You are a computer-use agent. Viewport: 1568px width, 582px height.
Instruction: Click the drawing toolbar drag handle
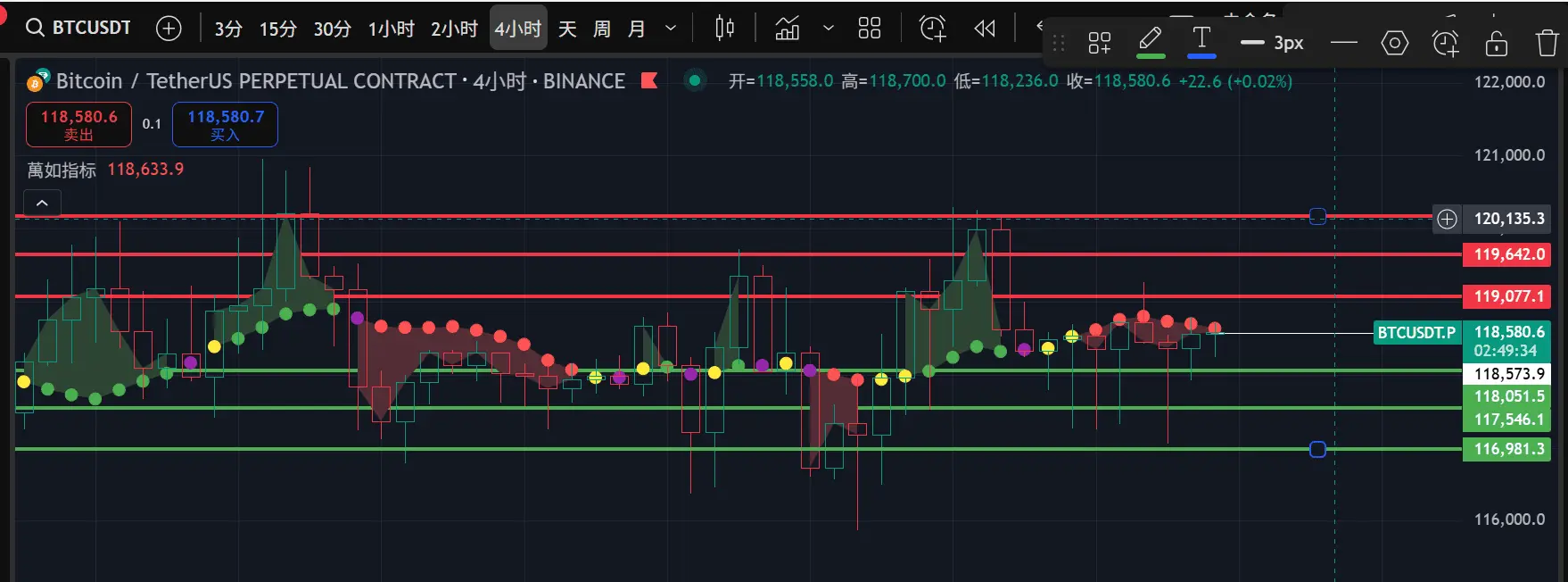1059,43
